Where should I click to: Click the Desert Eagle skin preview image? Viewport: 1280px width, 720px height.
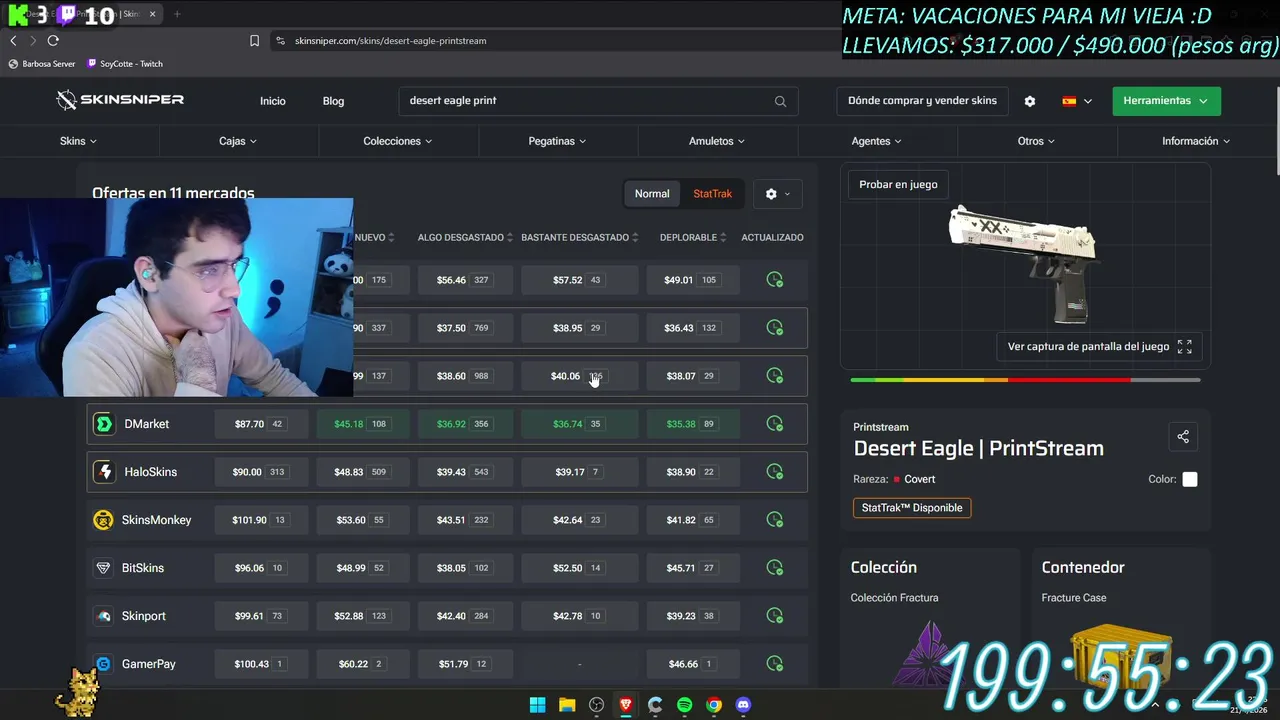click(1022, 262)
